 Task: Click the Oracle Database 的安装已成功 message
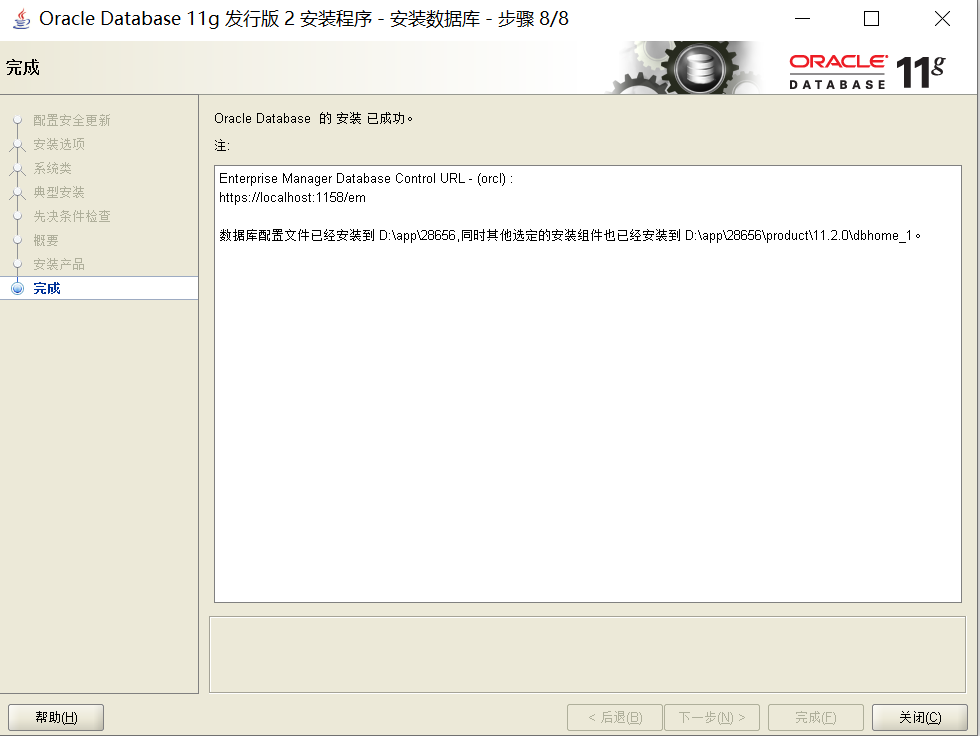313,118
